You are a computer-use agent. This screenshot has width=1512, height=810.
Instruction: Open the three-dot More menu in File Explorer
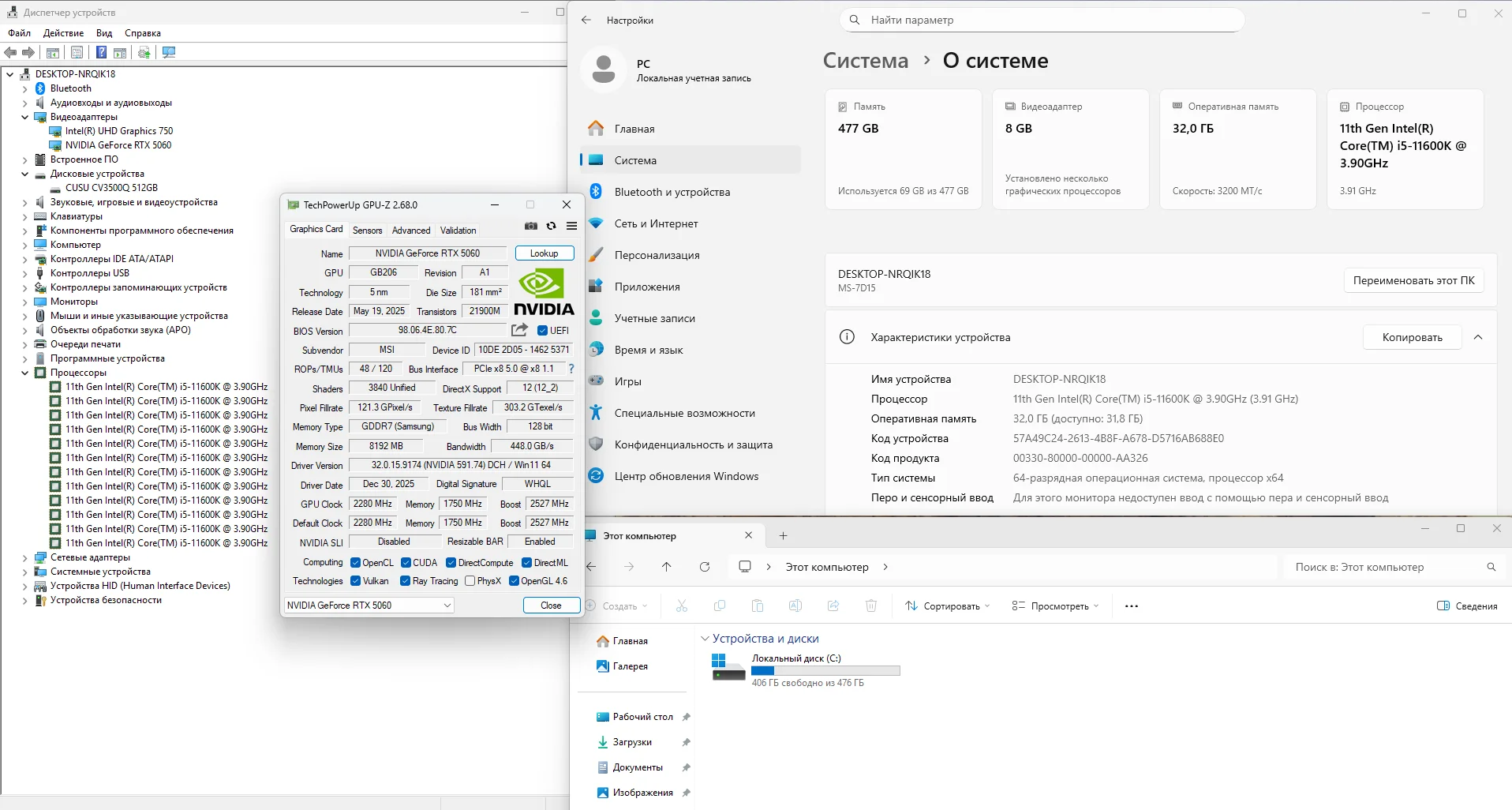coord(1132,606)
